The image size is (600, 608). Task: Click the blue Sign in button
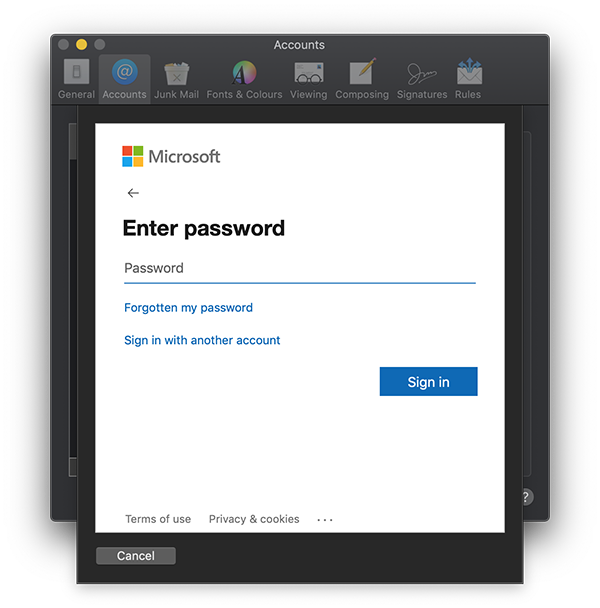(429, 382)
